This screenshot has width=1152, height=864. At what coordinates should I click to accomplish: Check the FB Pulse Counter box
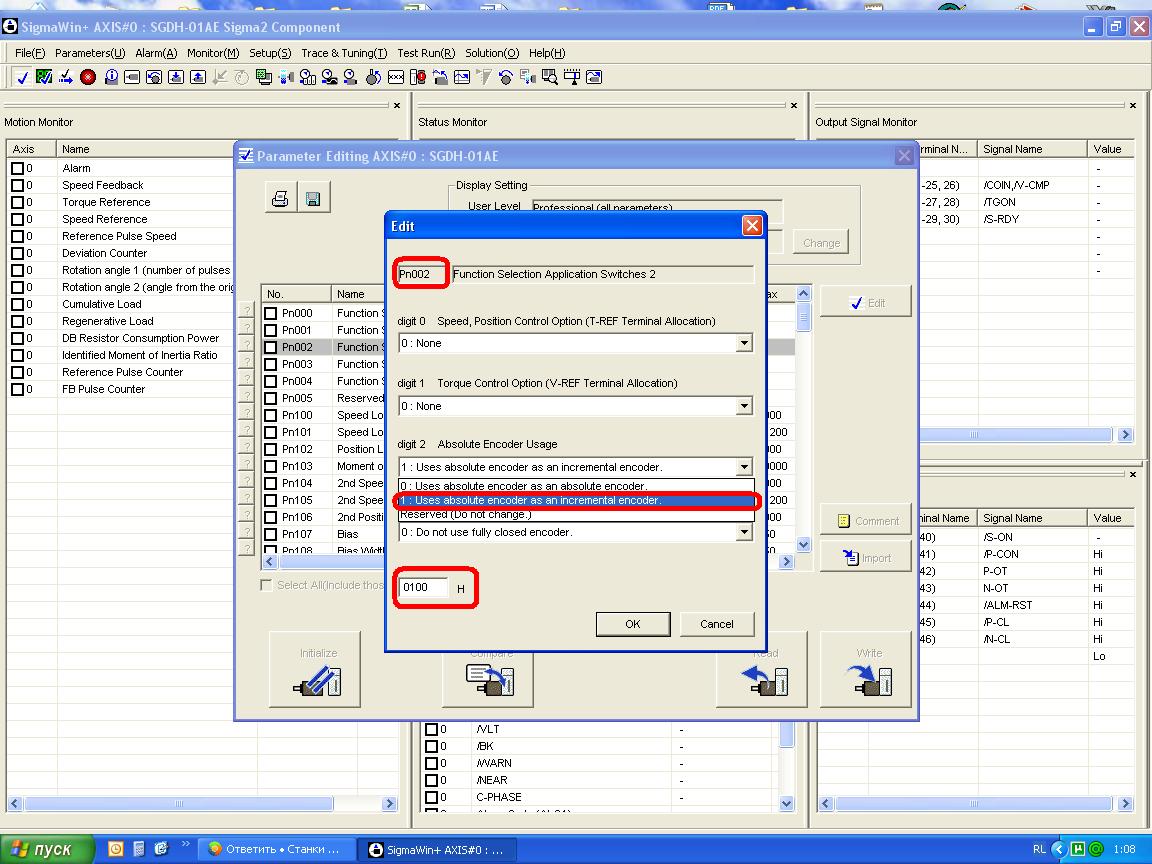[x=18, y=389]
